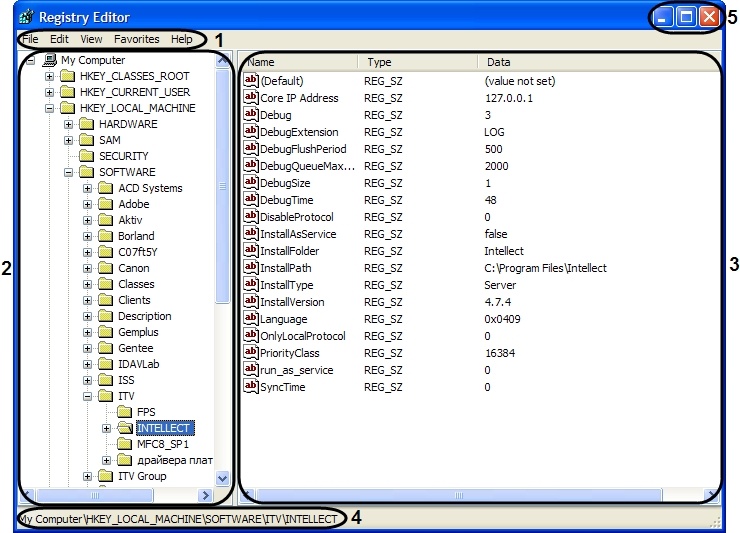Sort values by the Type column header
The height and width of the screenshot is (533, 740).
click(x=417, y=62)
